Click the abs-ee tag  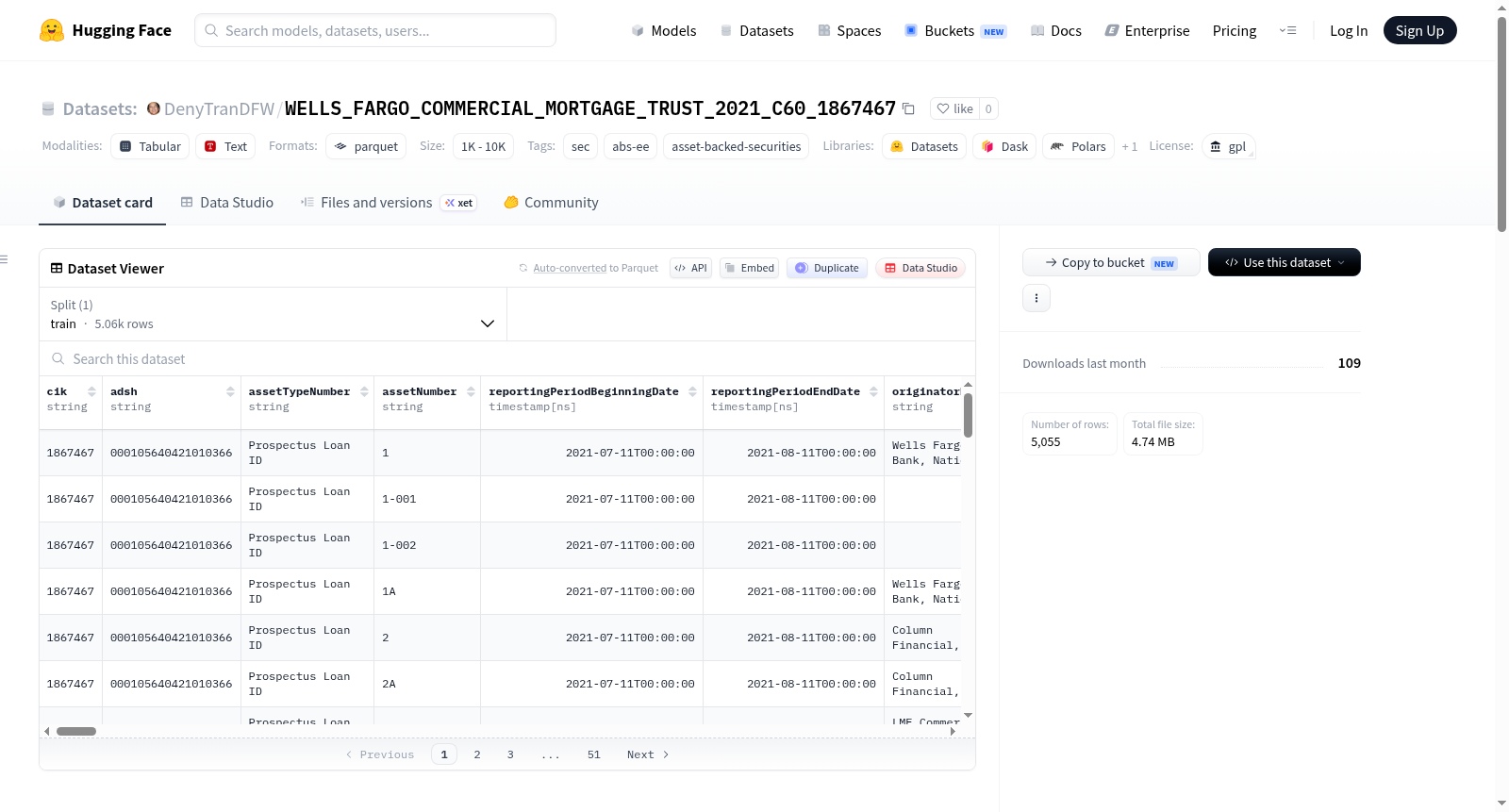click(631, 146)
